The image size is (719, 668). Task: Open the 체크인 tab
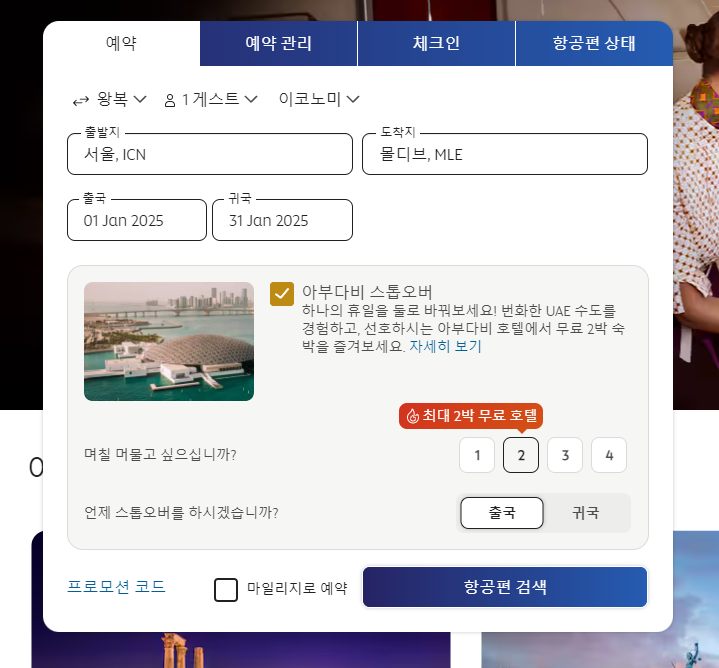tap(436, 44)
